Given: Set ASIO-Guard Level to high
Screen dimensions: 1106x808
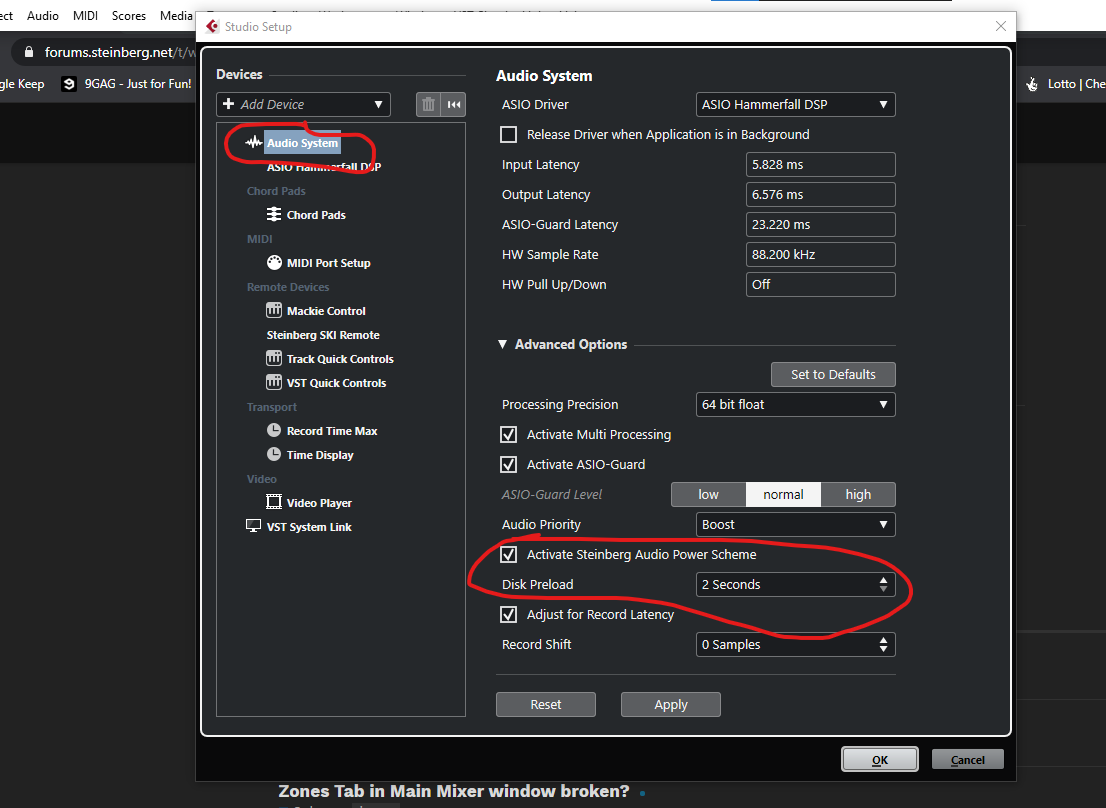Looking at the screenshot, I should pos(858,495).
